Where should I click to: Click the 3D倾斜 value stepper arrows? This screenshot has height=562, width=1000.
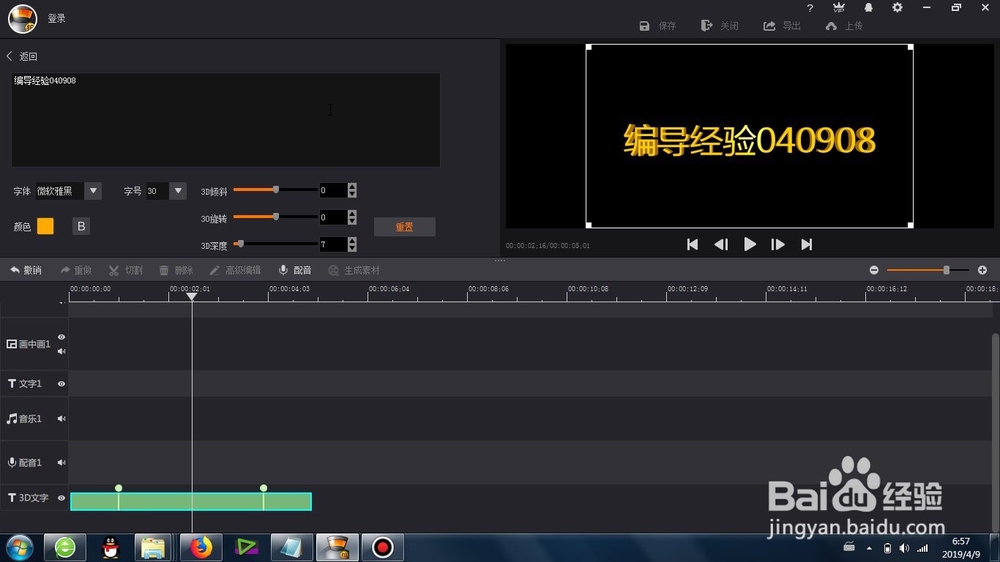pos(352,190)
